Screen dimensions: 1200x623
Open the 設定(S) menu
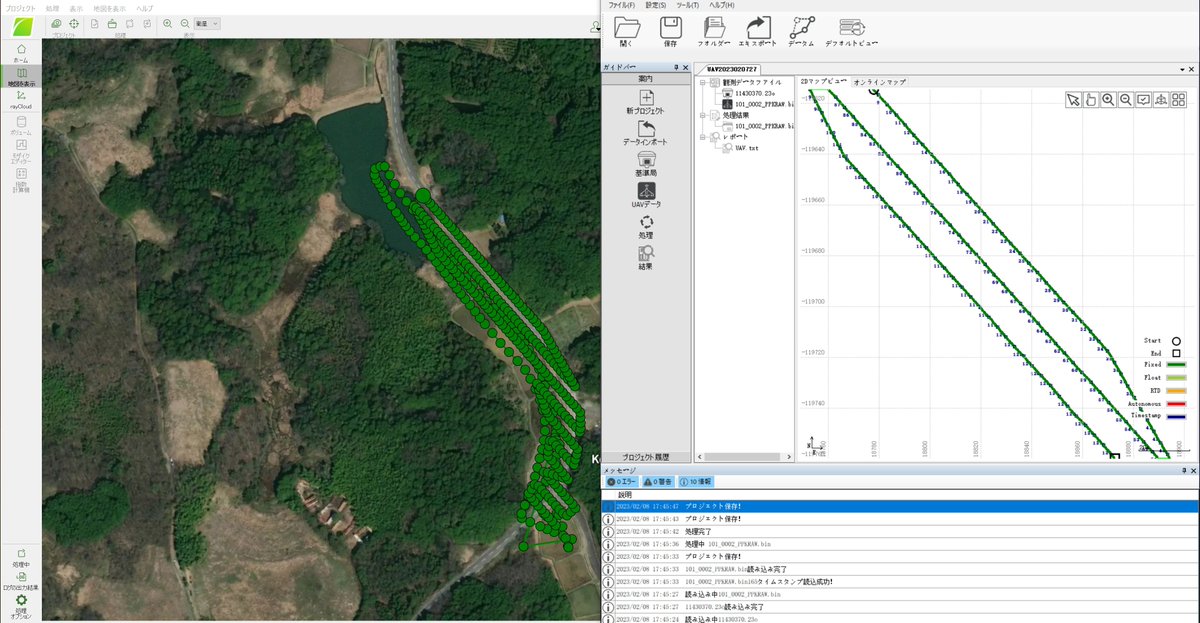tap(656, 5)
